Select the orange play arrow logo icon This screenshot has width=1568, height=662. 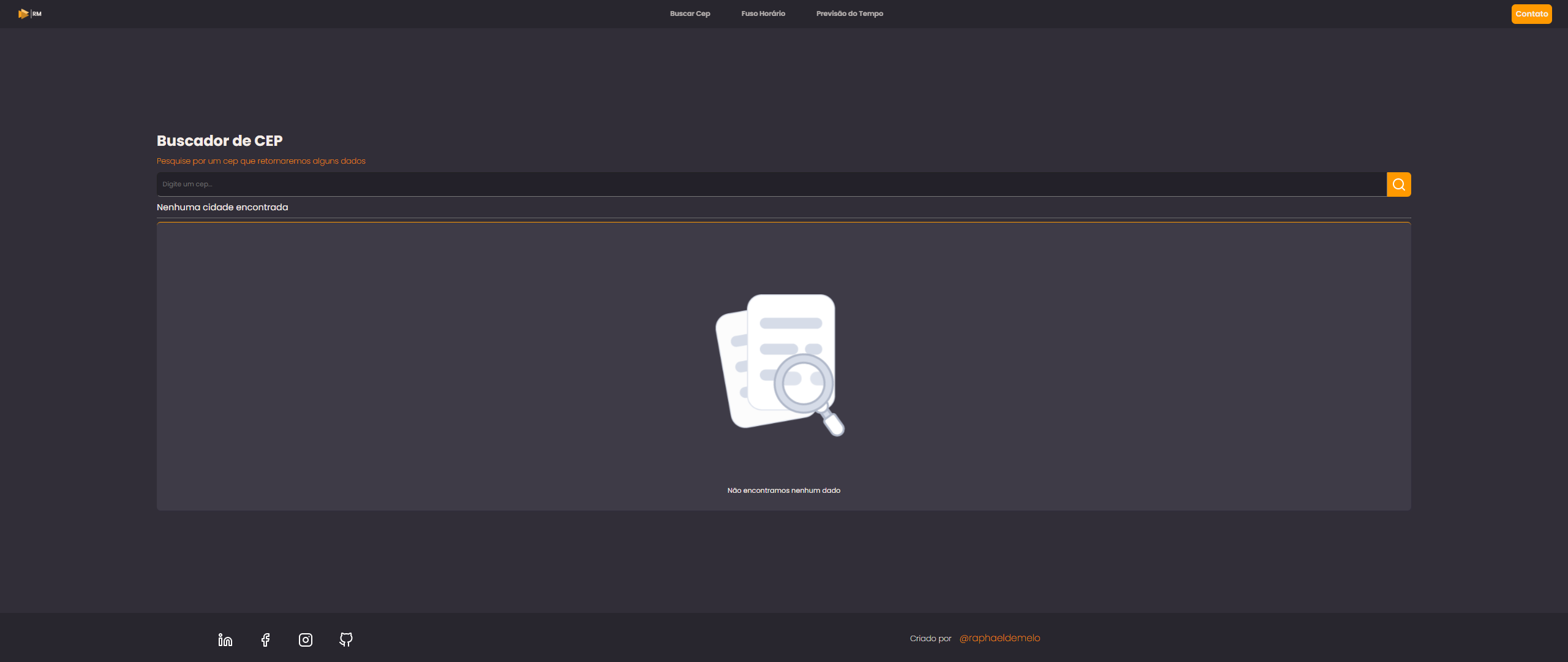[23, 13]
